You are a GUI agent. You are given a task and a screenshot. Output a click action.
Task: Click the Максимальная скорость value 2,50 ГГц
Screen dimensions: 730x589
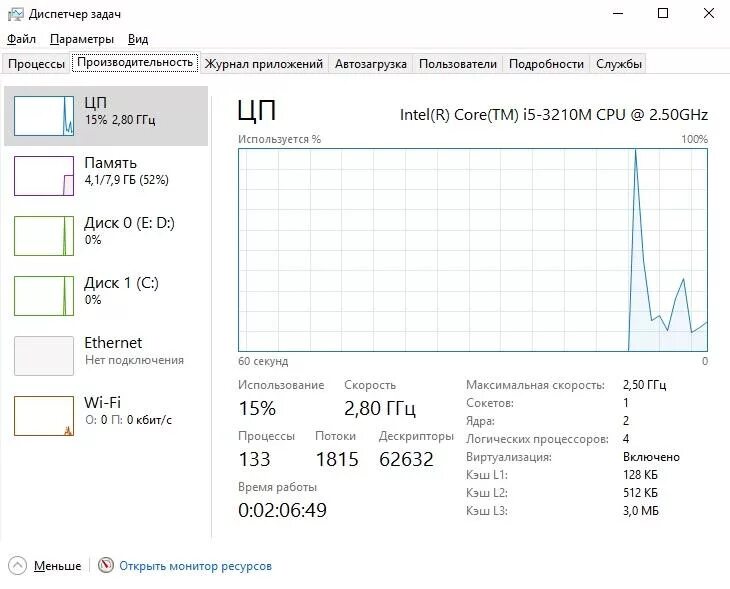tap(644, 385)
